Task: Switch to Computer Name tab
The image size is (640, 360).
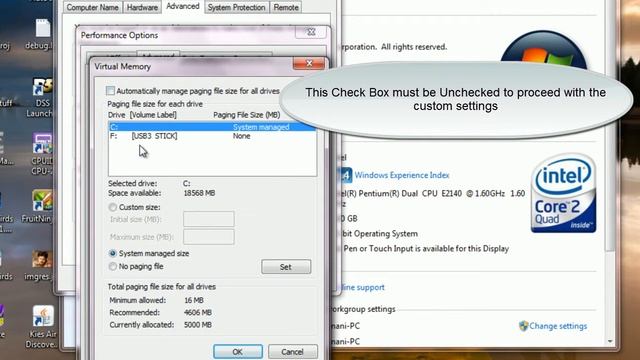Action: pos(92,7)
